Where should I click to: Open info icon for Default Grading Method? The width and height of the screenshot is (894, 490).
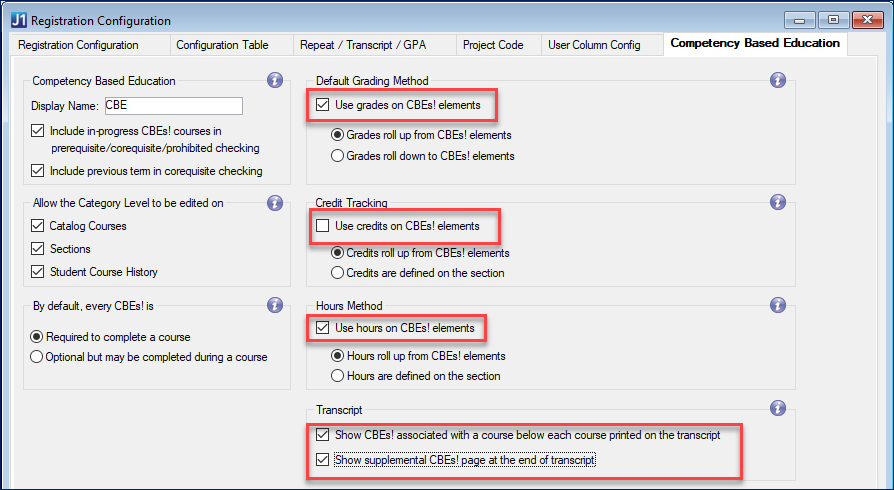pos(778,80)
